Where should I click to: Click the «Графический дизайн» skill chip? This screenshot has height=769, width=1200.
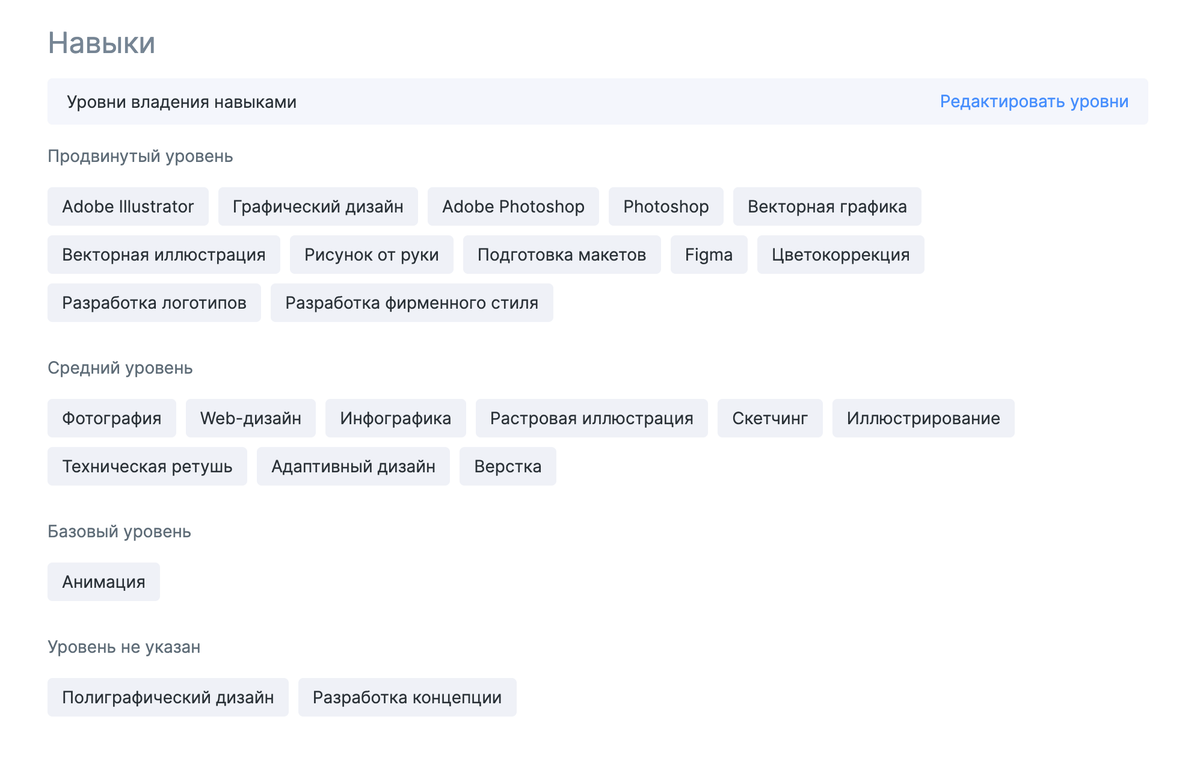(318, 206)
